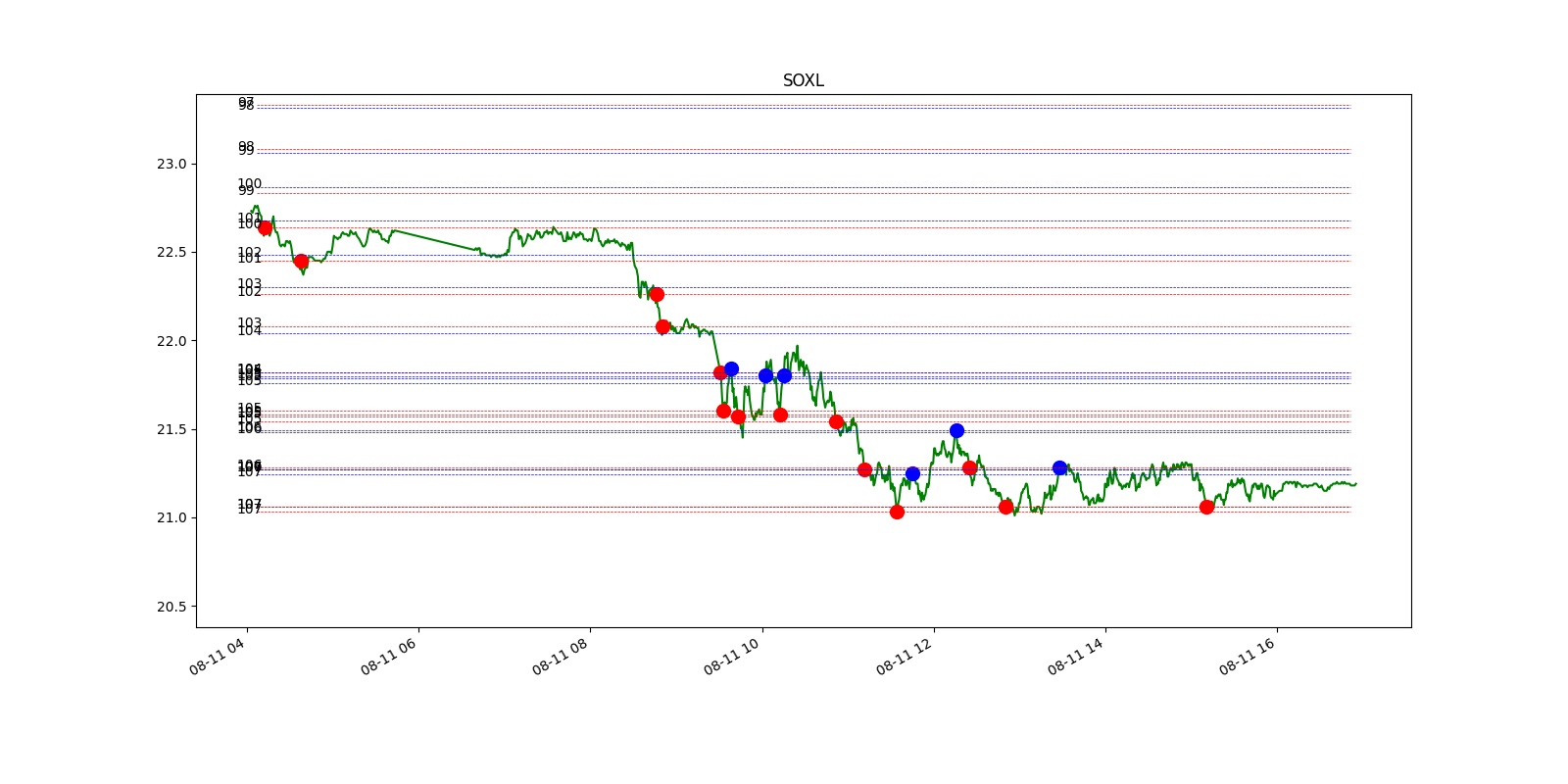Select the 22.5 y-axis tick label
This screenshot has height=784, width=1568.
tap(171, 252)
